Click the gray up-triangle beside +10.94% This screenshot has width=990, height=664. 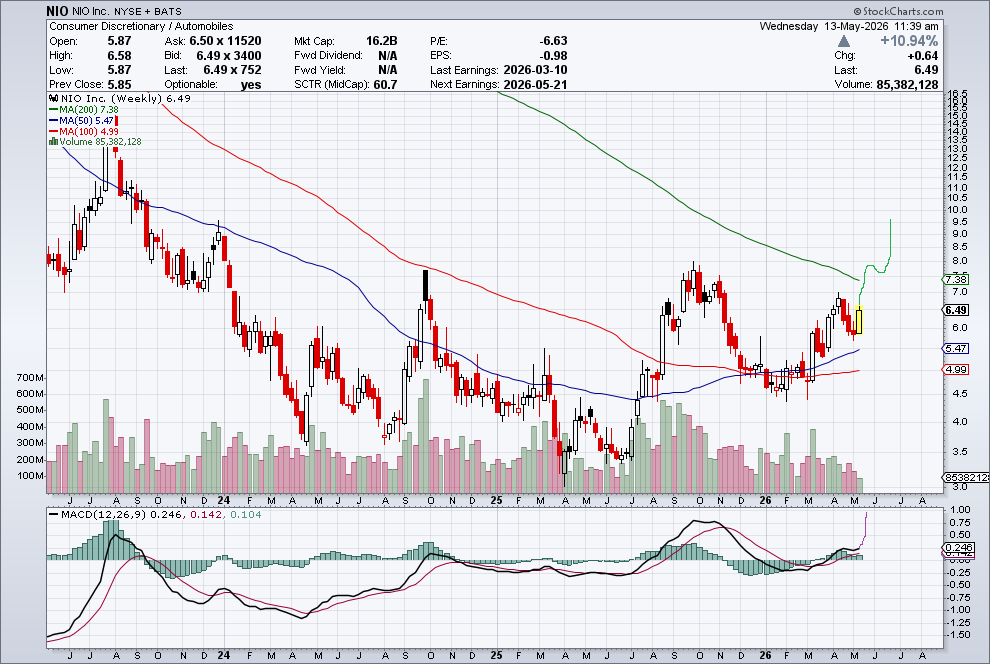pyautogui.click(x=844, y=42)
